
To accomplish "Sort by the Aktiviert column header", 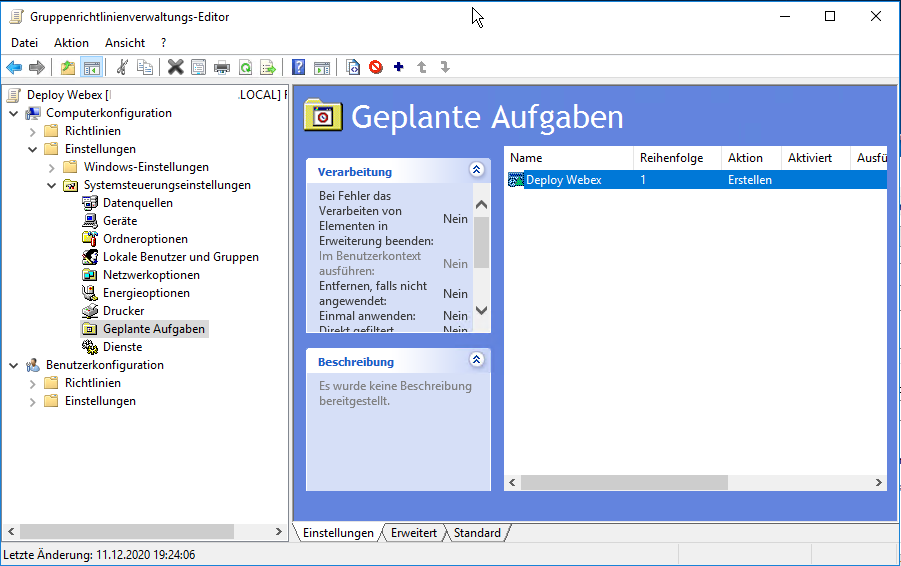I will [x=815, y=158].
